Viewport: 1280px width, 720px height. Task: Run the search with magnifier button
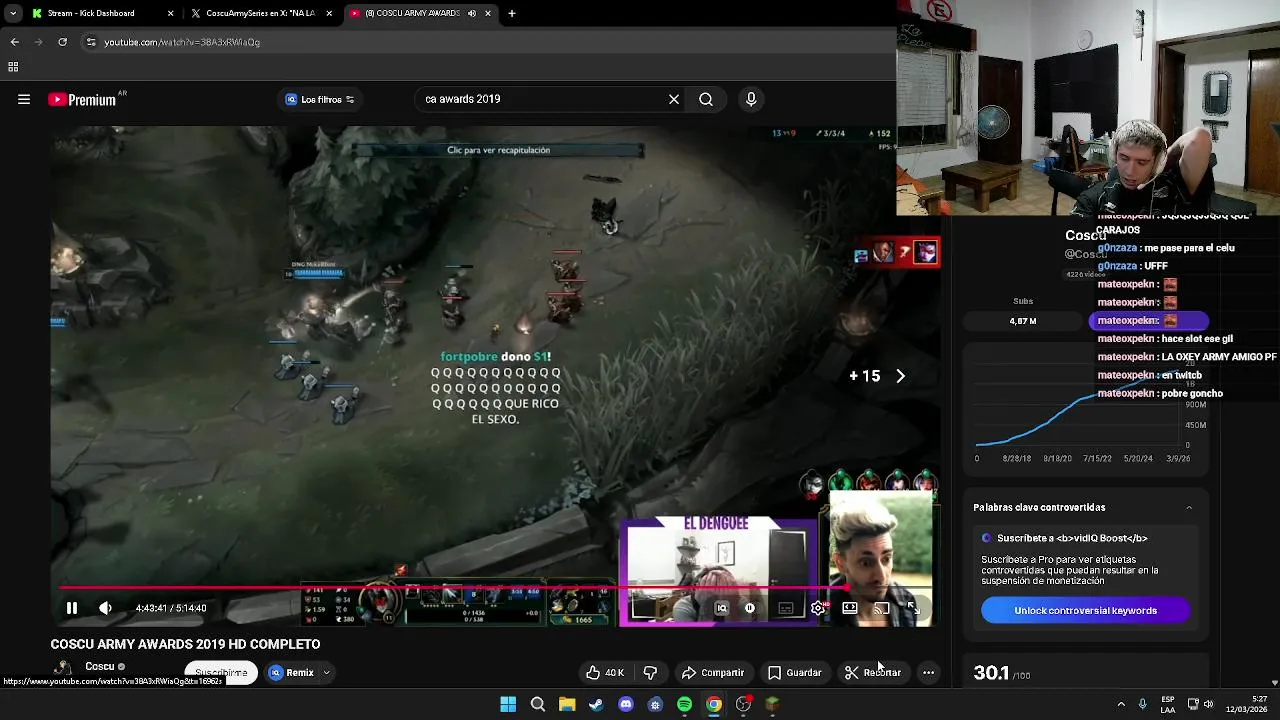coord(706,99)
